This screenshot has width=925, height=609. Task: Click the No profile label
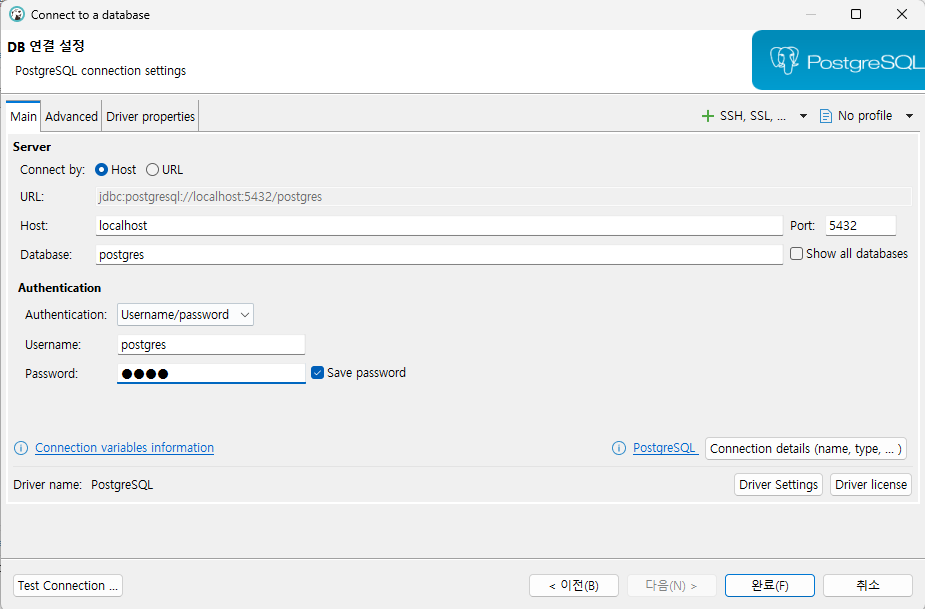click(865, 116)
